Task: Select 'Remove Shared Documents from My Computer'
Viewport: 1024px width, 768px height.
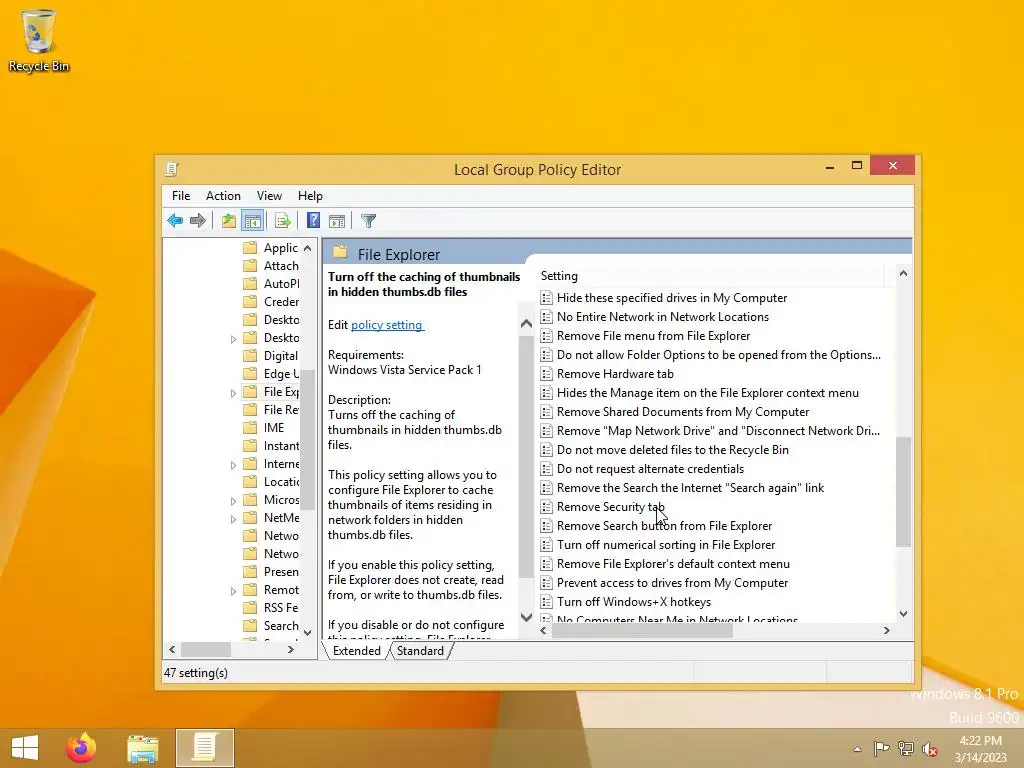Action: coord(683,412)
